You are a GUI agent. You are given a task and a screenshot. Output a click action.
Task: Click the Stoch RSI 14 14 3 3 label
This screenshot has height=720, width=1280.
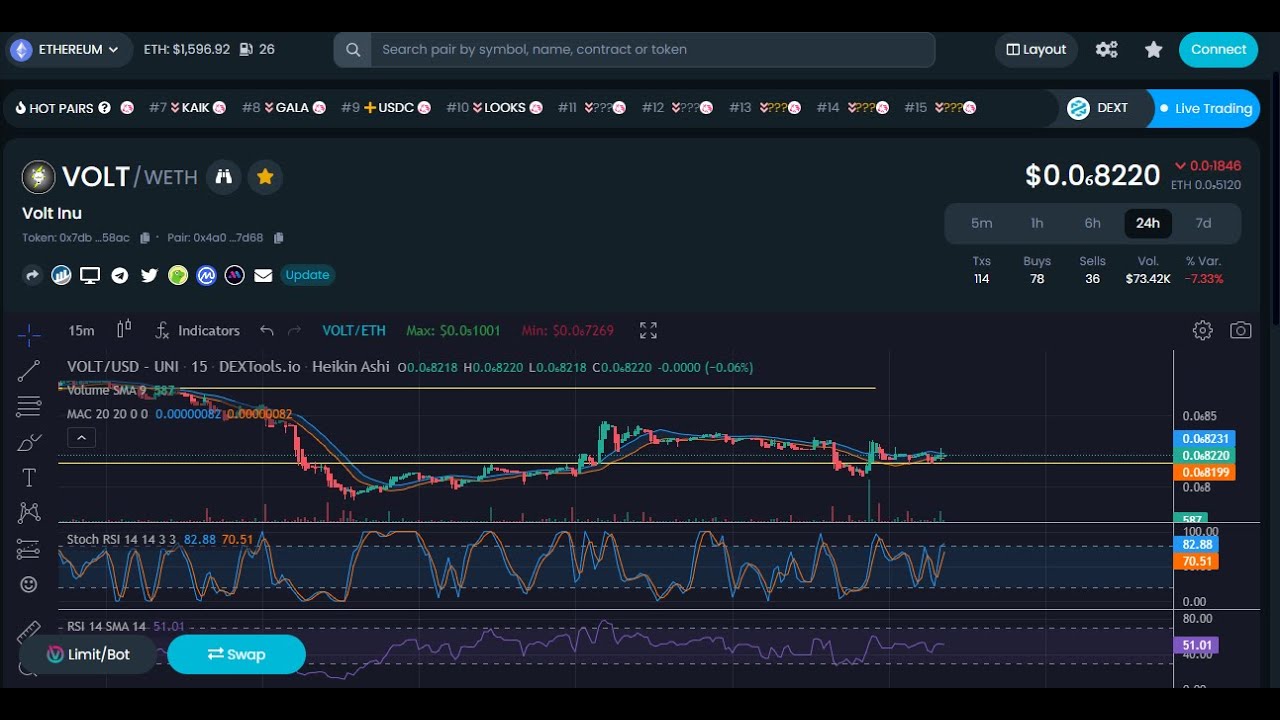coord(121,539)
